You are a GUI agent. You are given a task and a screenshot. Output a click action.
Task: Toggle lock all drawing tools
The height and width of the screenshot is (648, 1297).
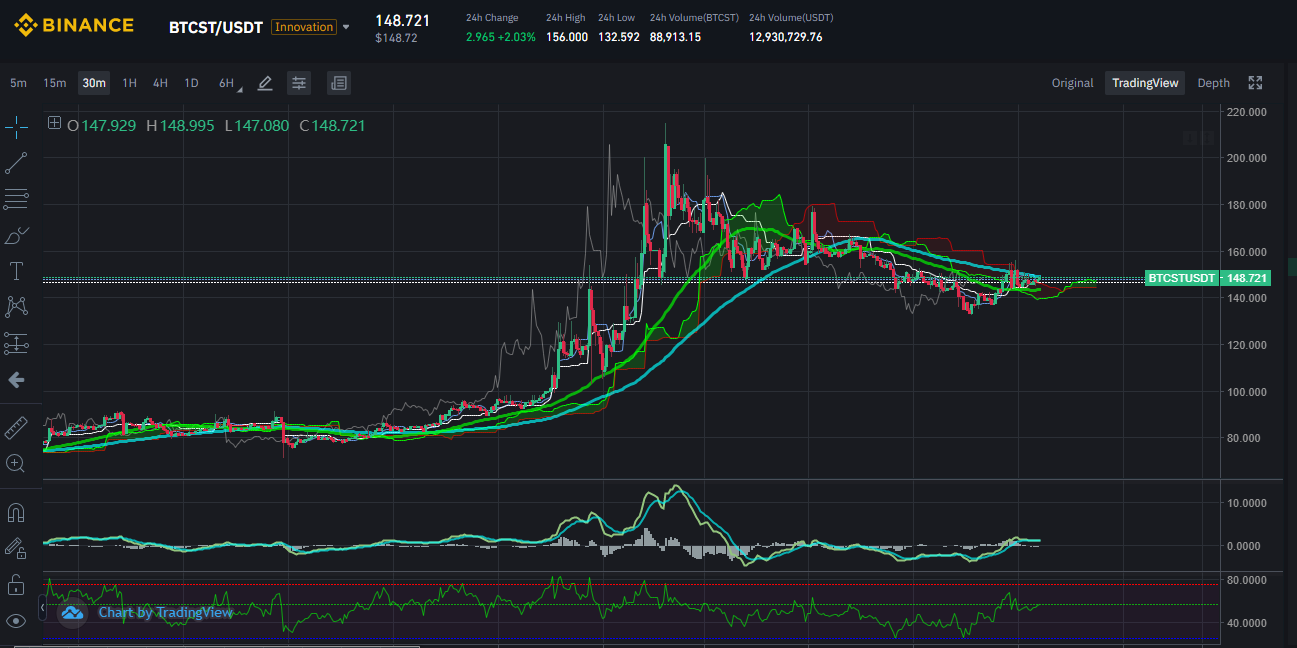16,584
